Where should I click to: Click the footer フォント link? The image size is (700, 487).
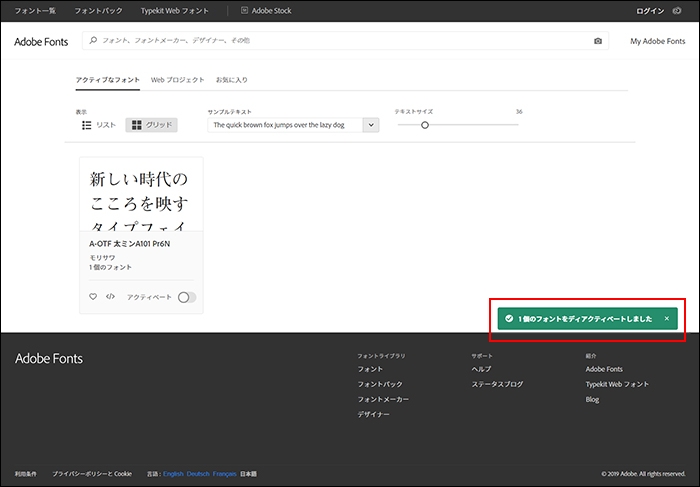(370, 369)
